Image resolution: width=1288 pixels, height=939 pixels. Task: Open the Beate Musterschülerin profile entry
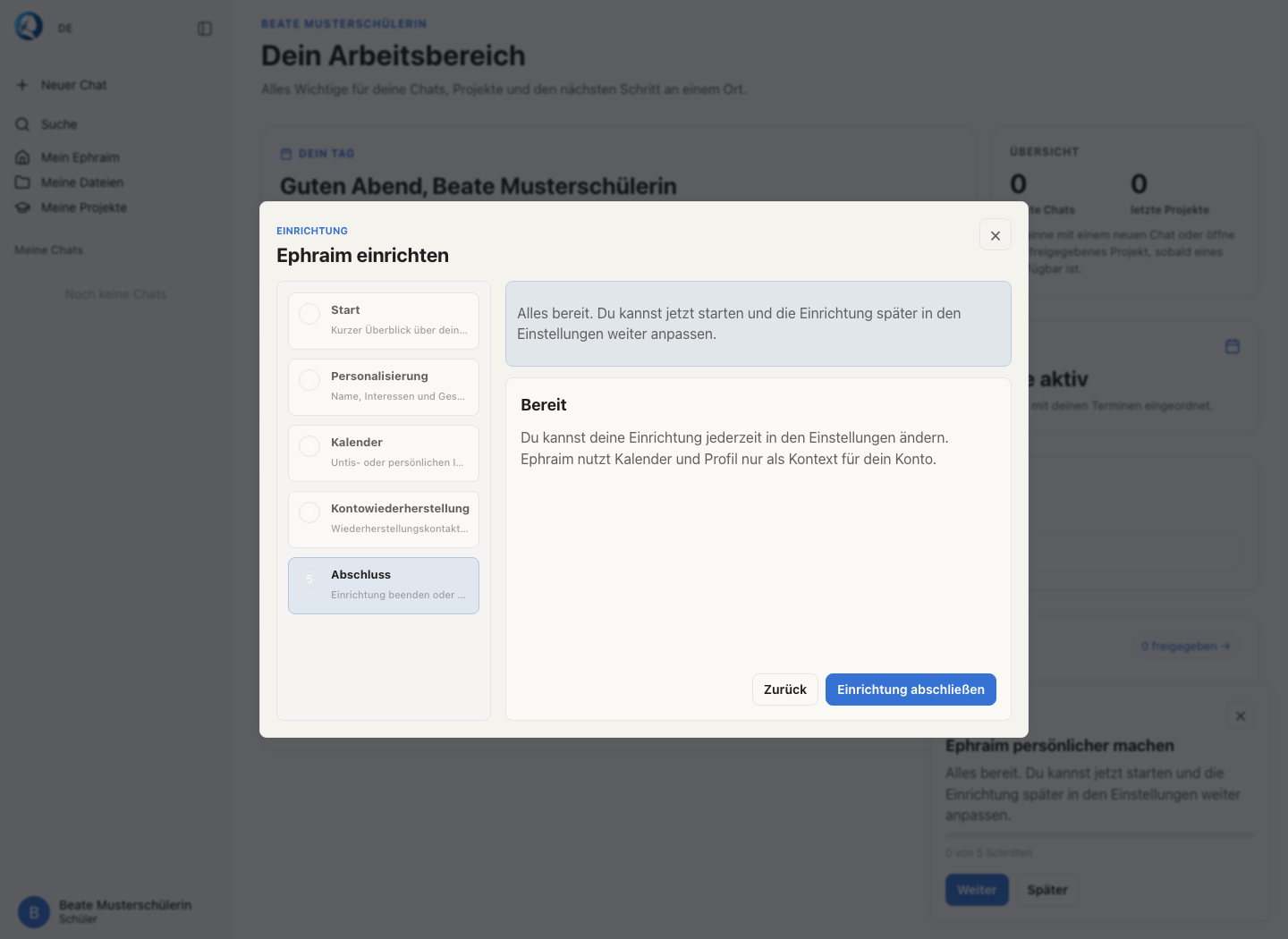tap(116, 911)
